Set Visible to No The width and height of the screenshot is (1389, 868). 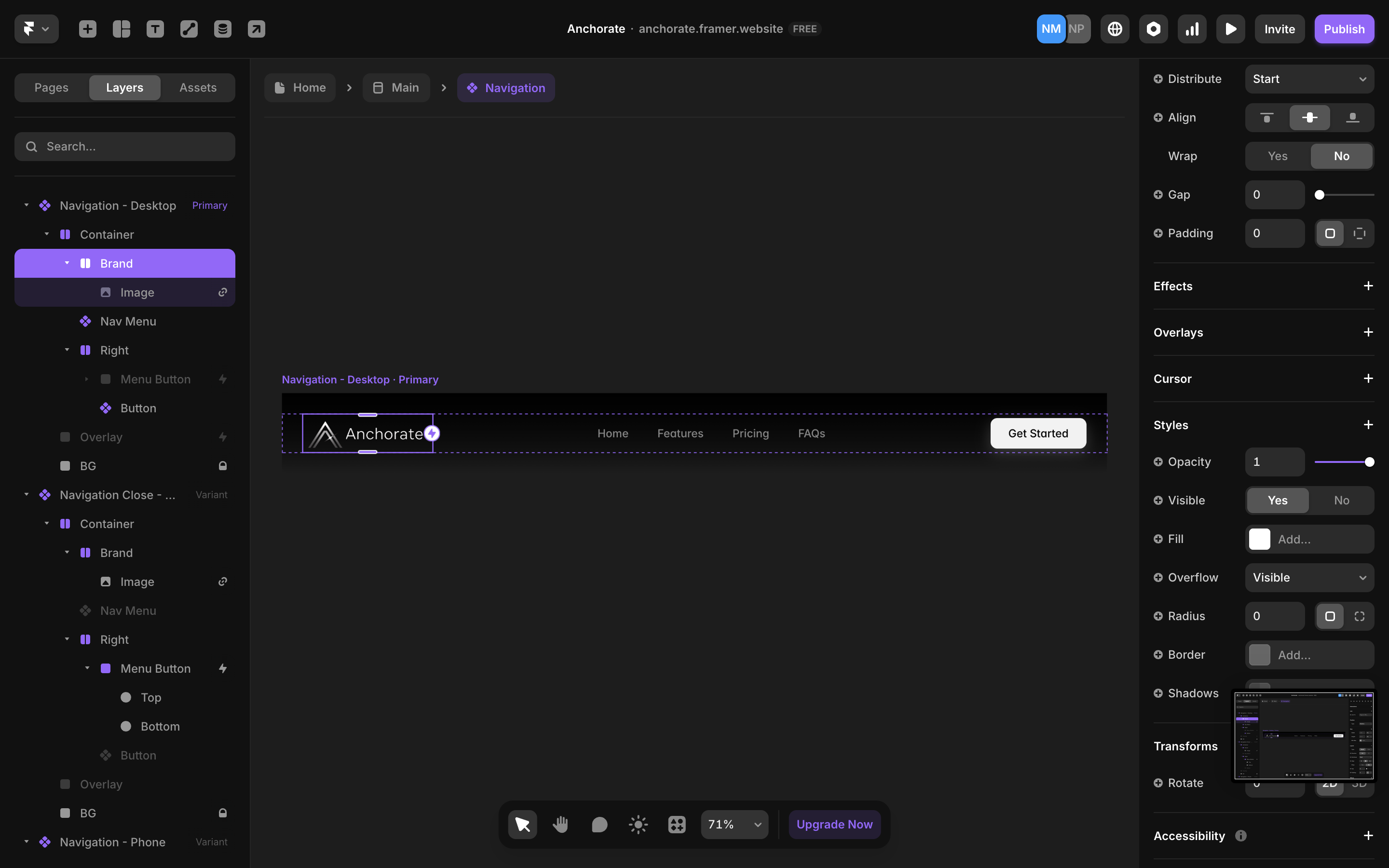[x=1341, y=500]
